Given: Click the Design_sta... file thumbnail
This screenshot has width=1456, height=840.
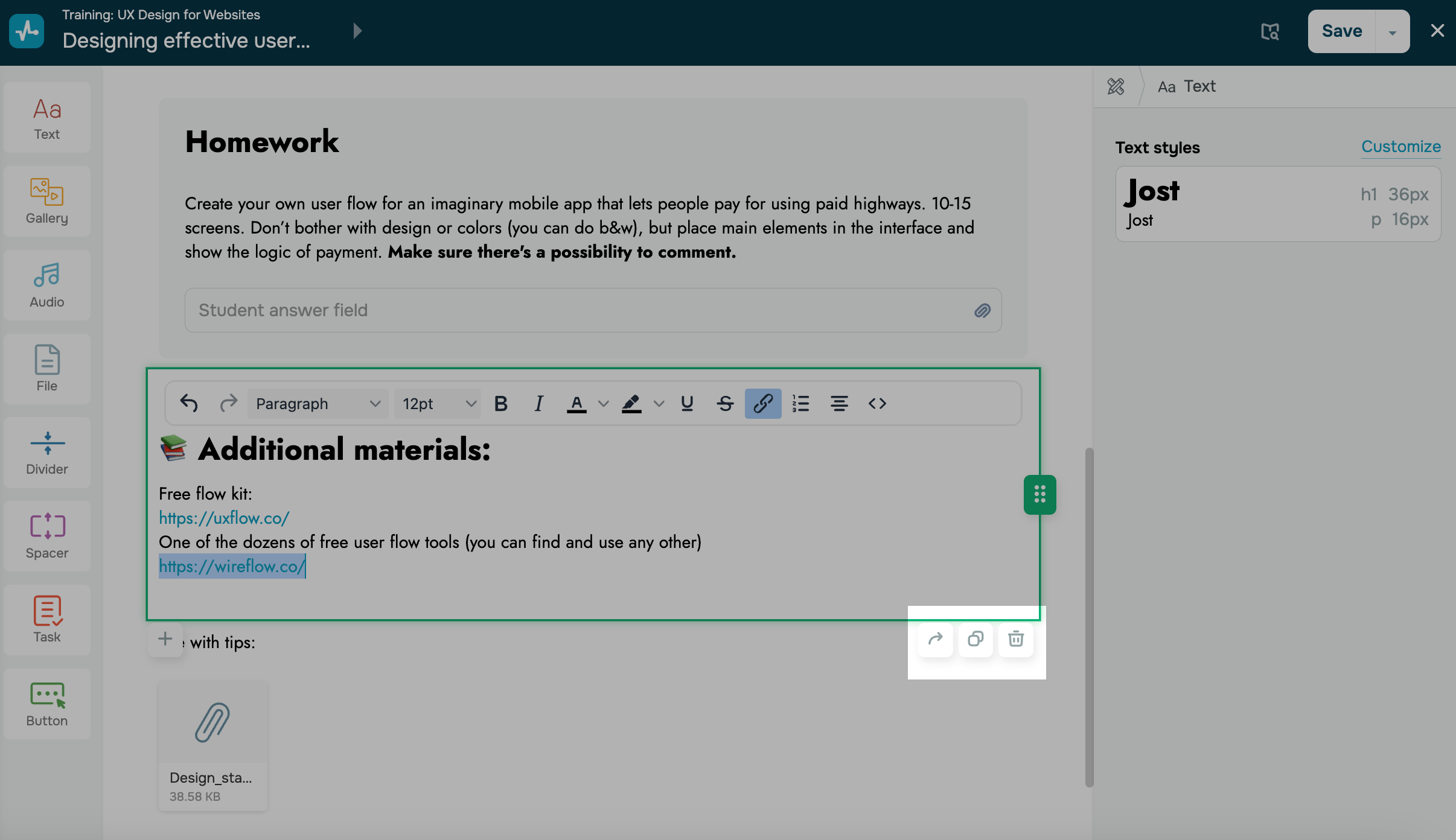Looking at the screenshot, I should click(212, 745).
